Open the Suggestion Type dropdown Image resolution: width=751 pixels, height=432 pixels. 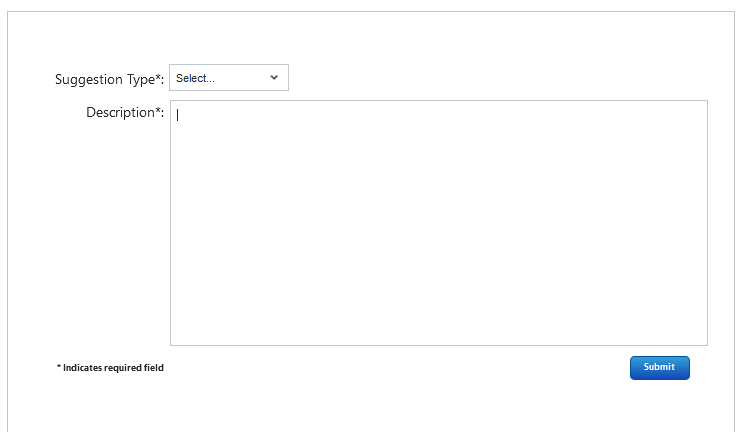tap(229, 78)
